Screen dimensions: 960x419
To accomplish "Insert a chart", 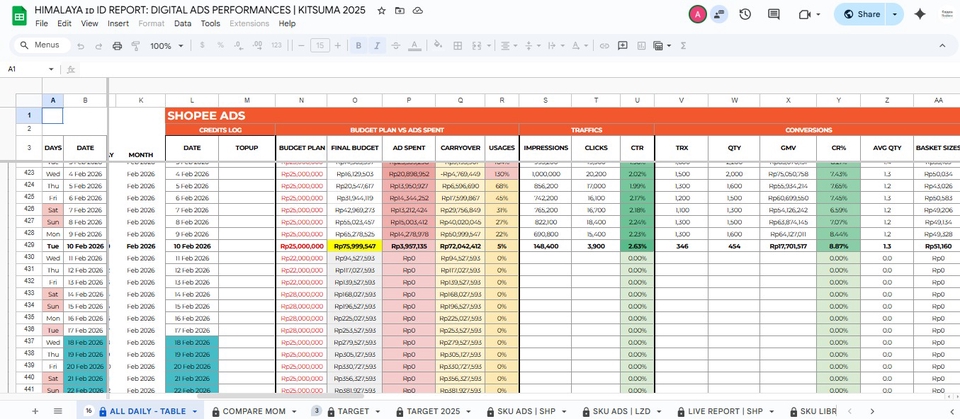I will coord(641,45).
